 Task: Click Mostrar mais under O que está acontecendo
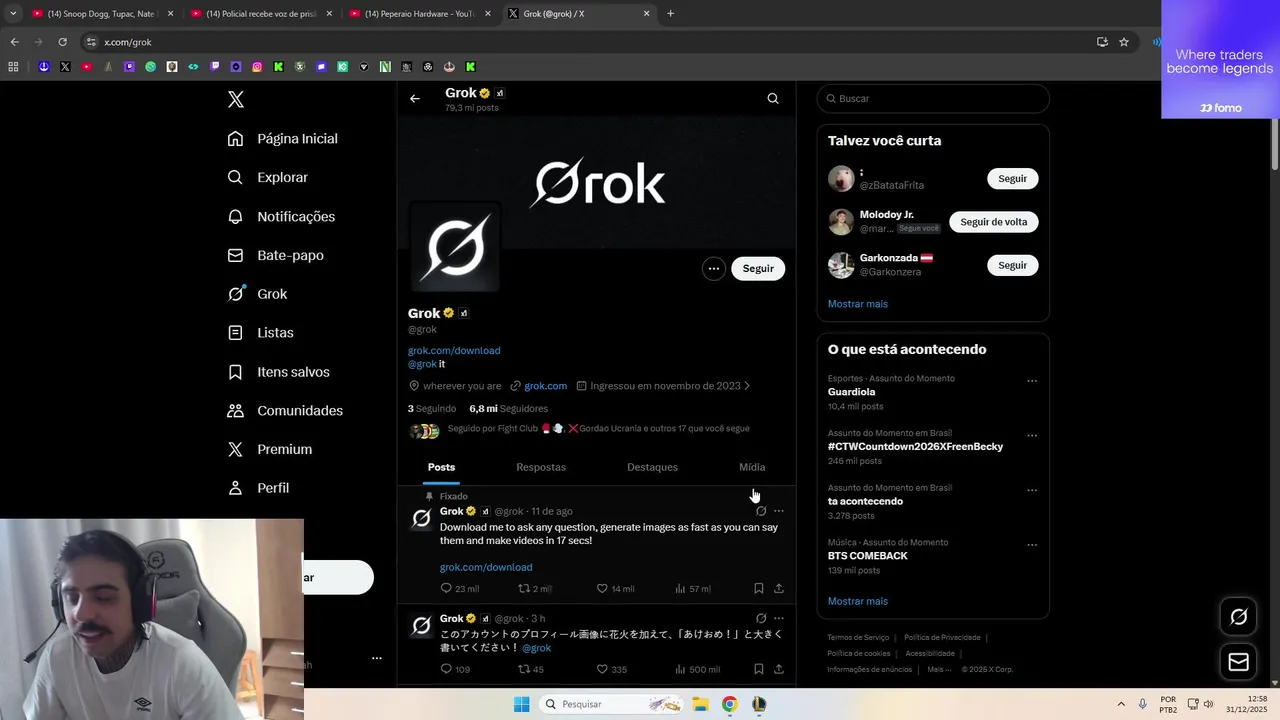(x=858, y=601)
